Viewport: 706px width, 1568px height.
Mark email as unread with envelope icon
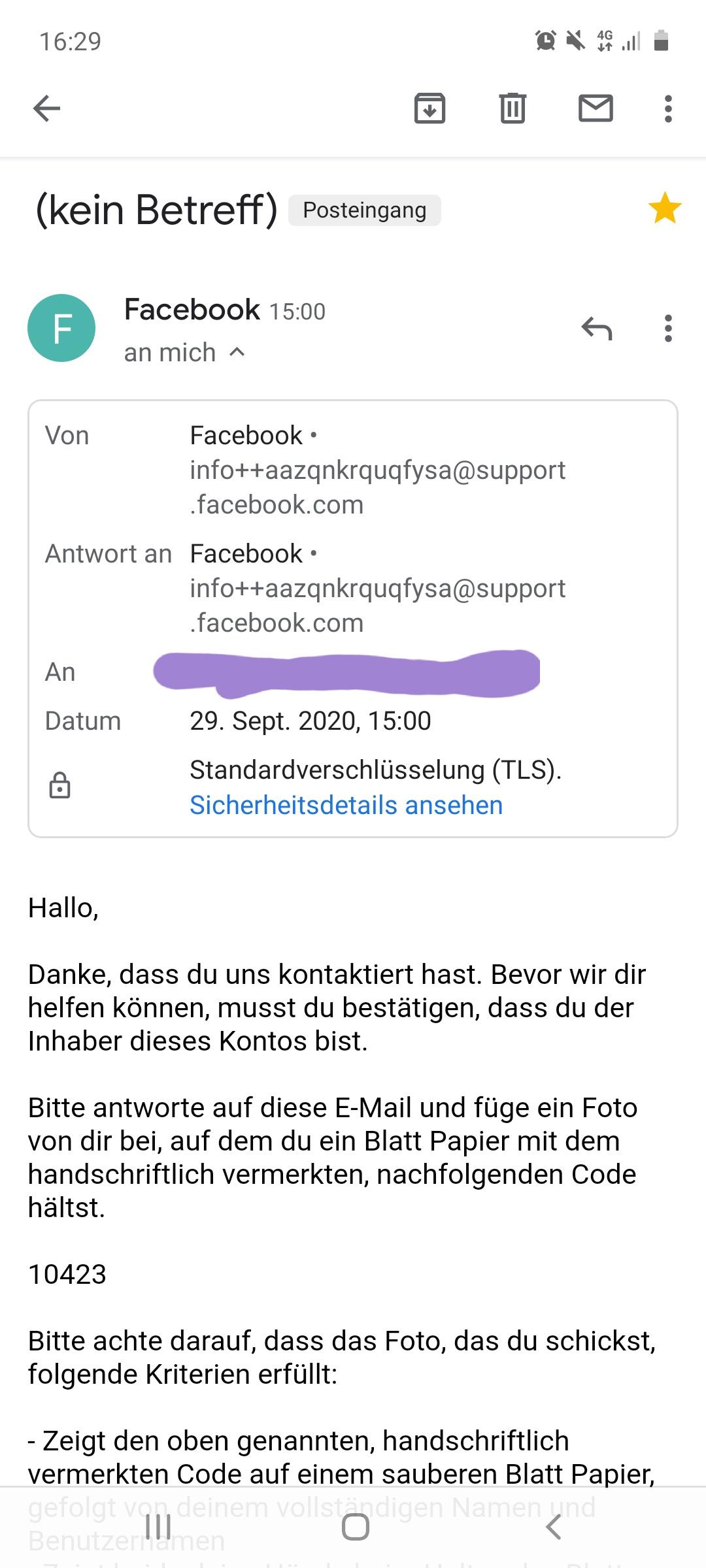(x=596, y=108)
